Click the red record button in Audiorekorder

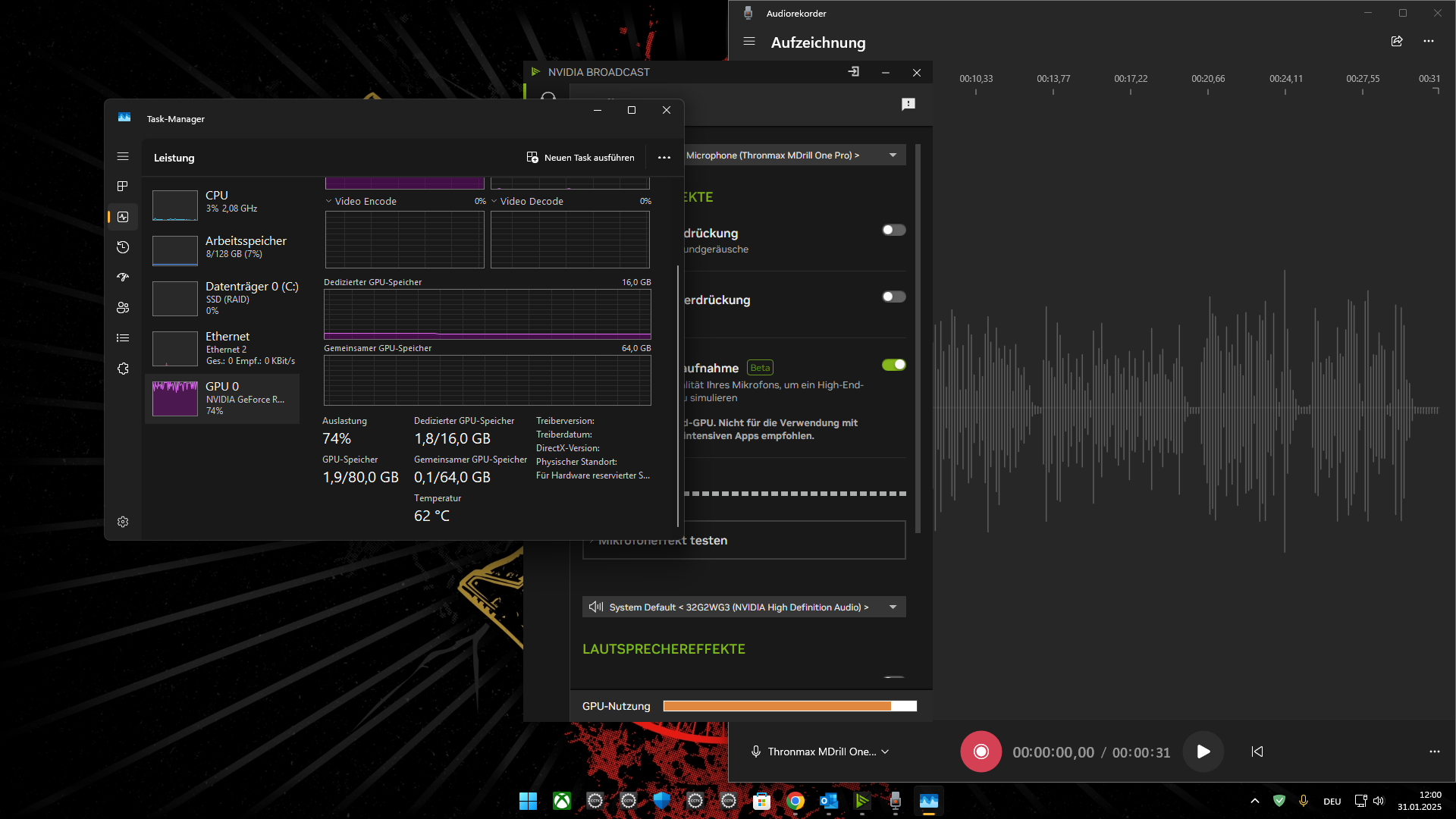(981, 752)
